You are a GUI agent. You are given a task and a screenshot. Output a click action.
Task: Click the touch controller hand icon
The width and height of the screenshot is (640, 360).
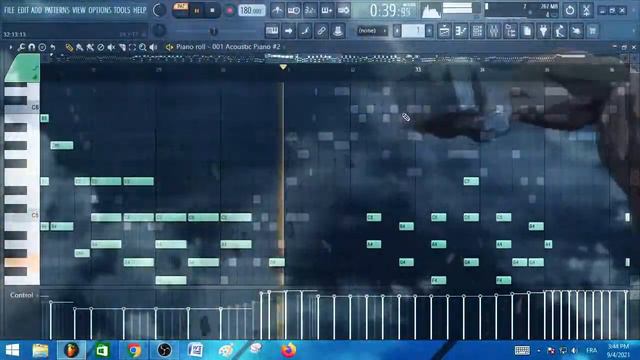coord(576,31)
